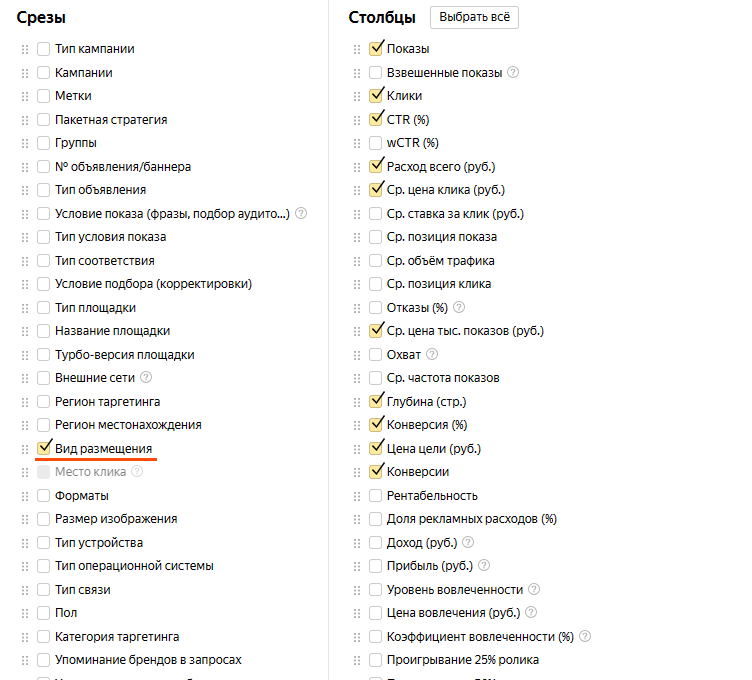Click help icon next to Уровень вовлеченности
The height and width of the screenshot is (680, 752).
pyautogui.click(x=534, y=589)
